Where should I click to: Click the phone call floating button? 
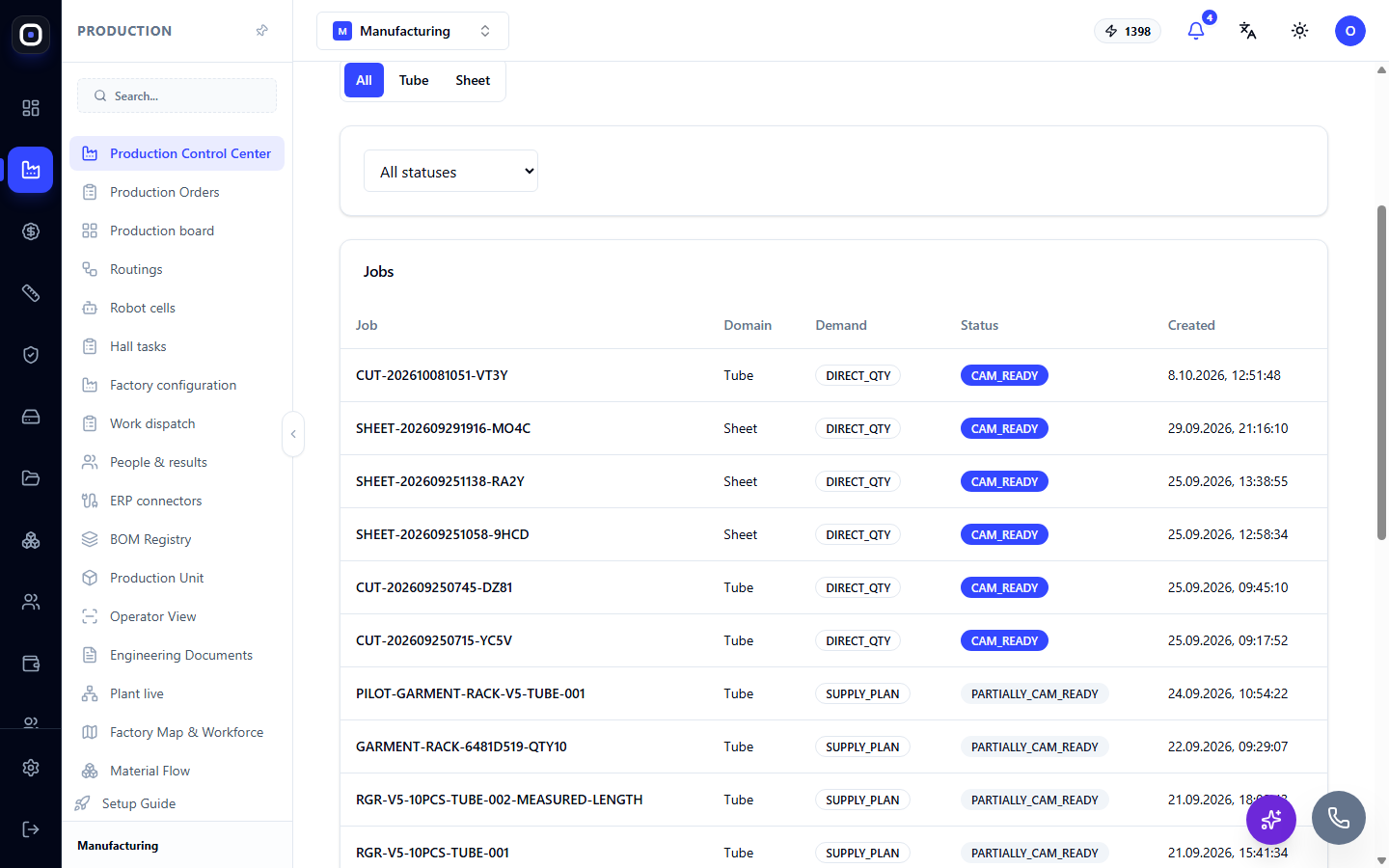point(1339,818)
